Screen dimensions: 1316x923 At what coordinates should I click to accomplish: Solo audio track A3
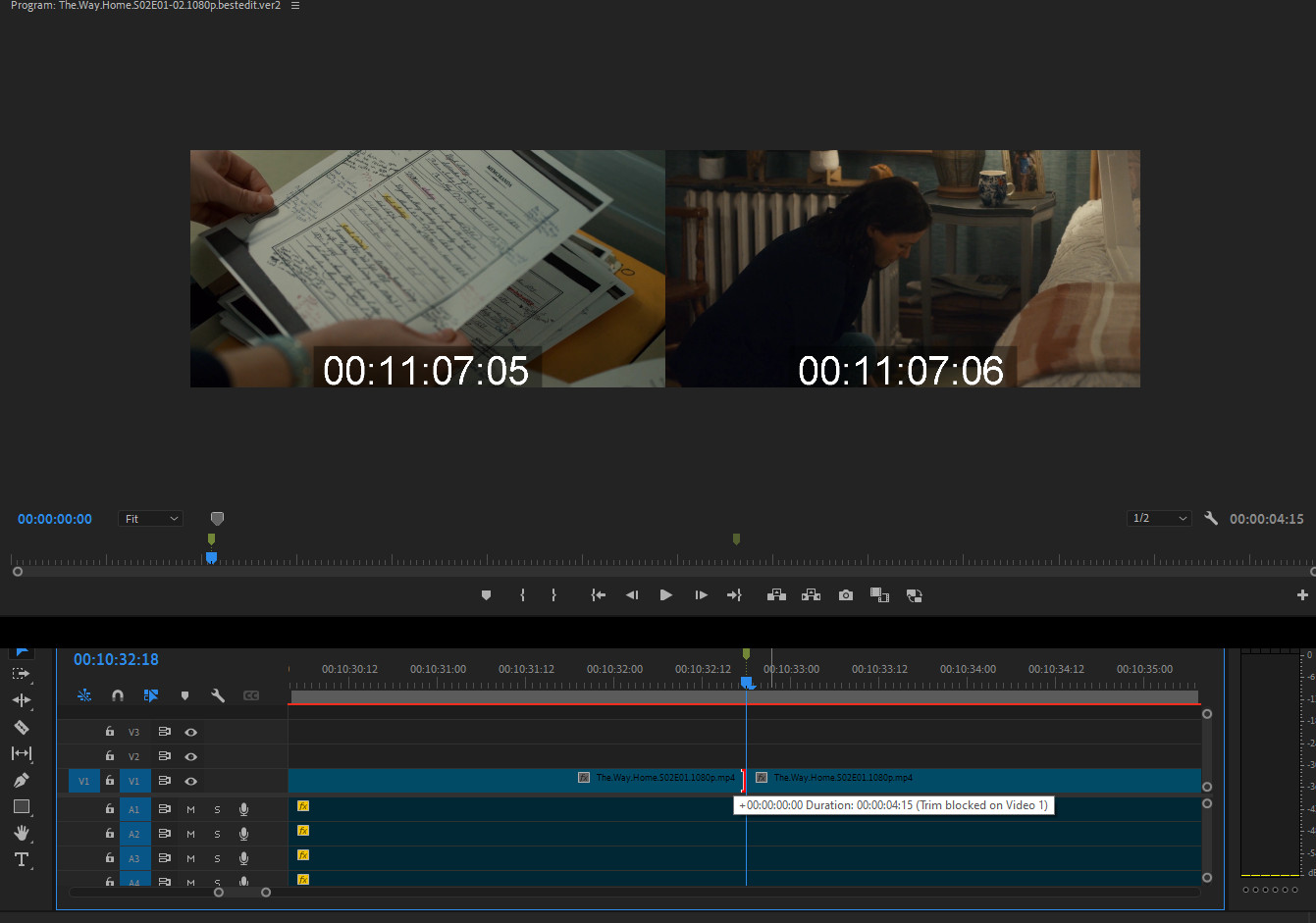pos(217,858)
